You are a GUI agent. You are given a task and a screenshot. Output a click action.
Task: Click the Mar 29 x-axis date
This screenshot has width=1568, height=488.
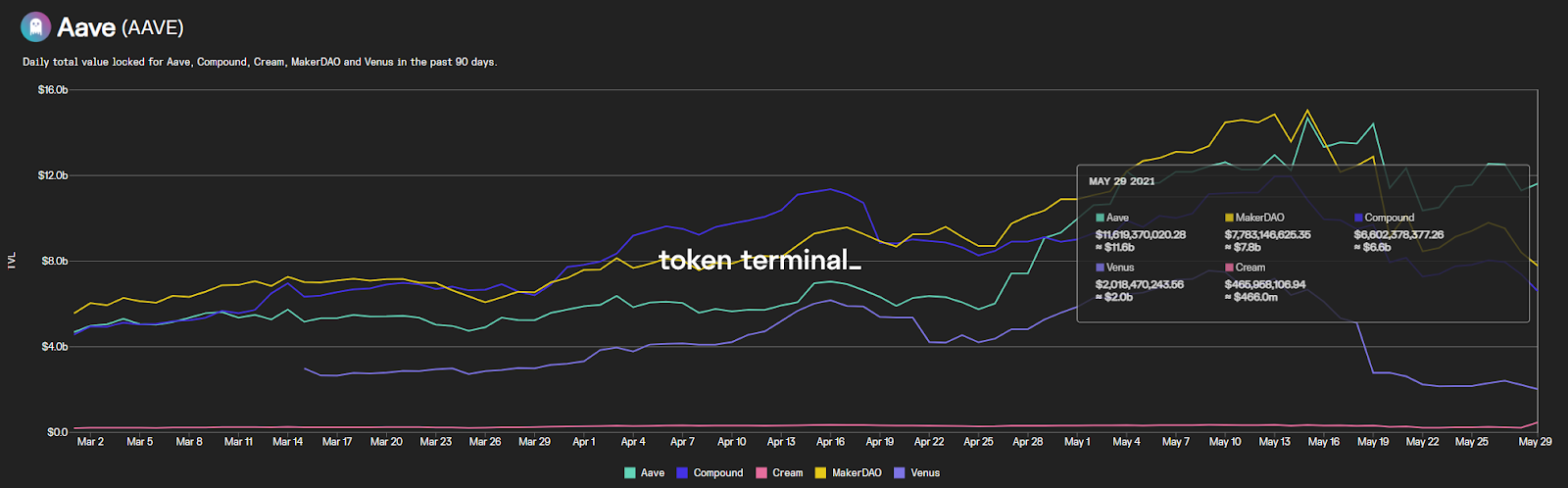coord(534,442)
